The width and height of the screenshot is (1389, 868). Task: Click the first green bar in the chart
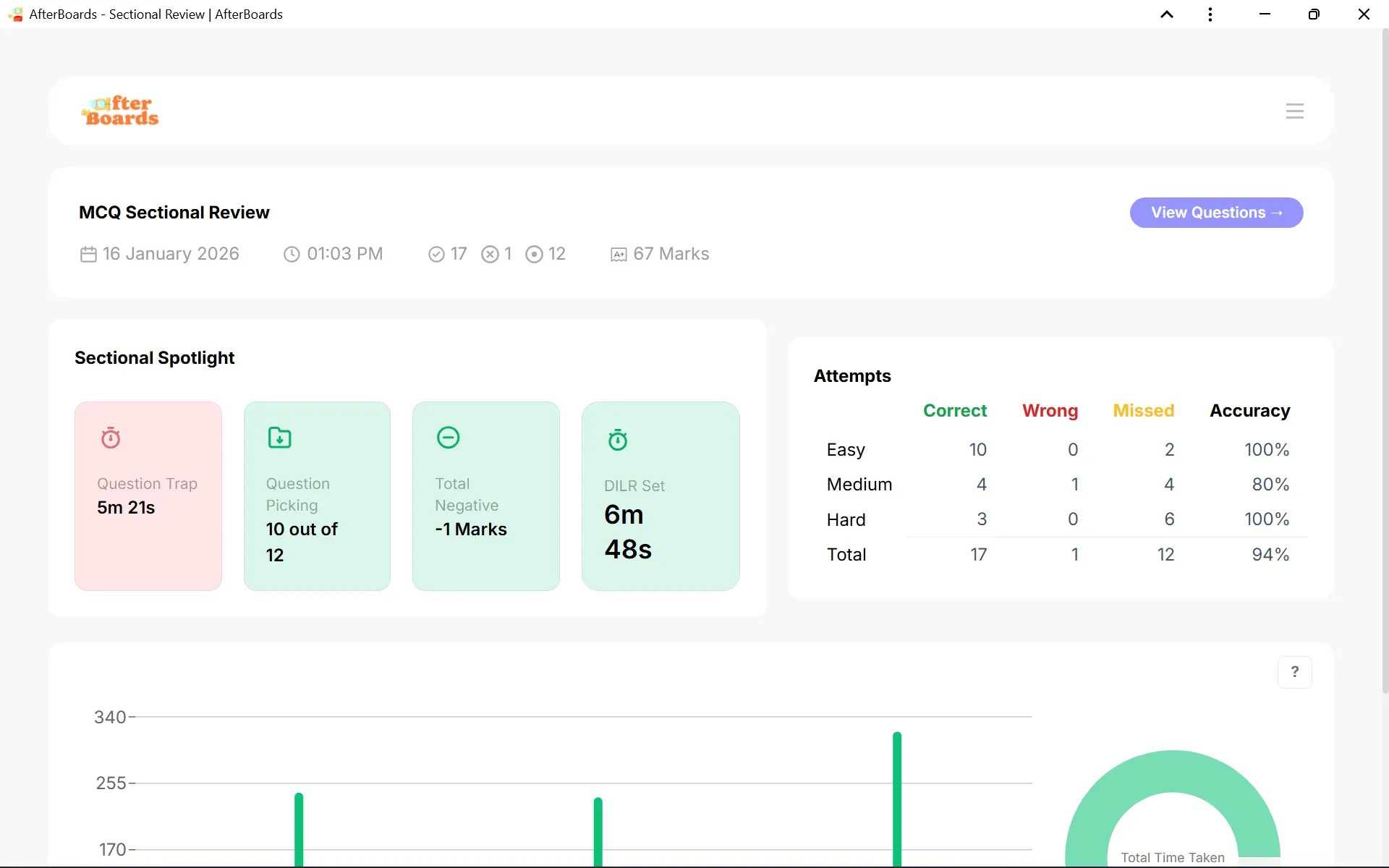point(299,829)
